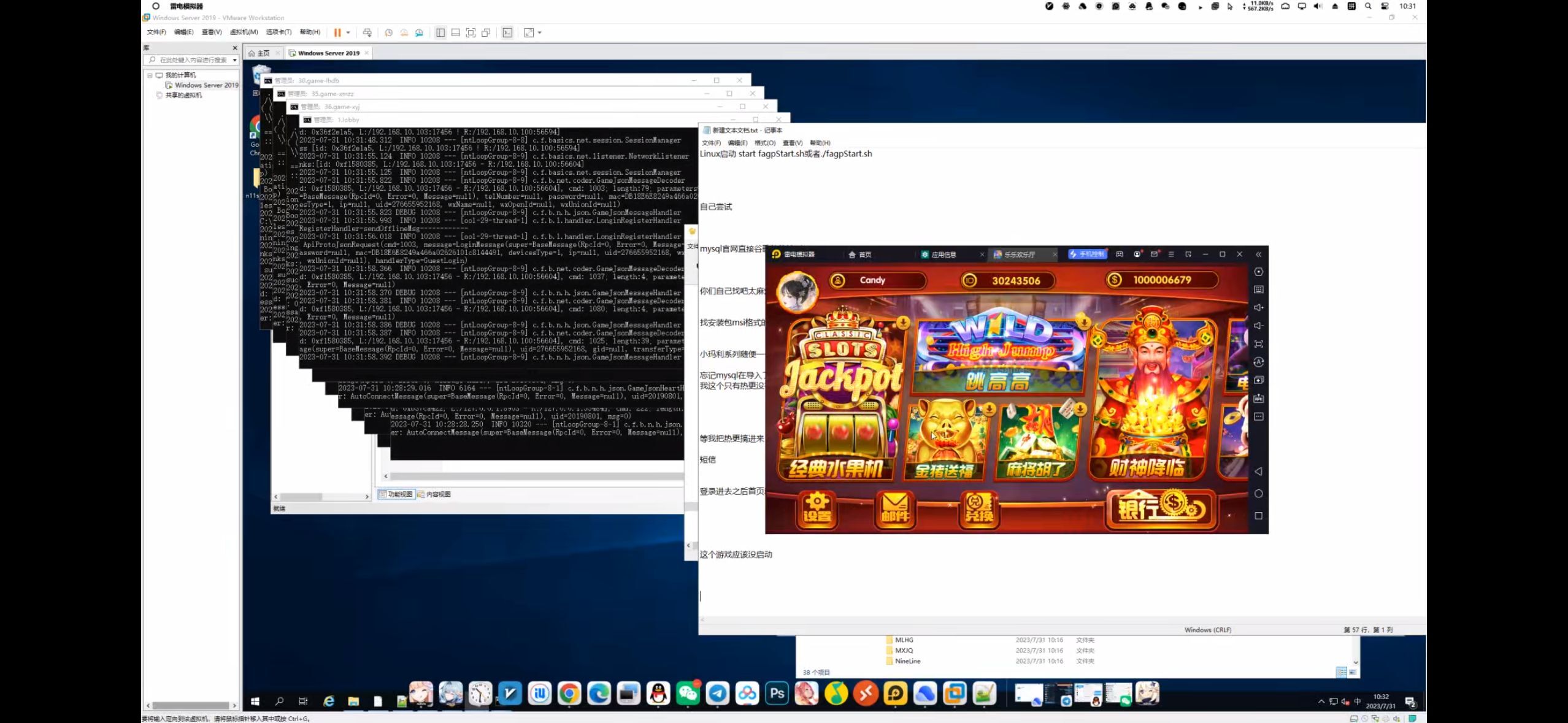
Task: Open the emulator sidebar more options icon
Action: click(1259, 416)
